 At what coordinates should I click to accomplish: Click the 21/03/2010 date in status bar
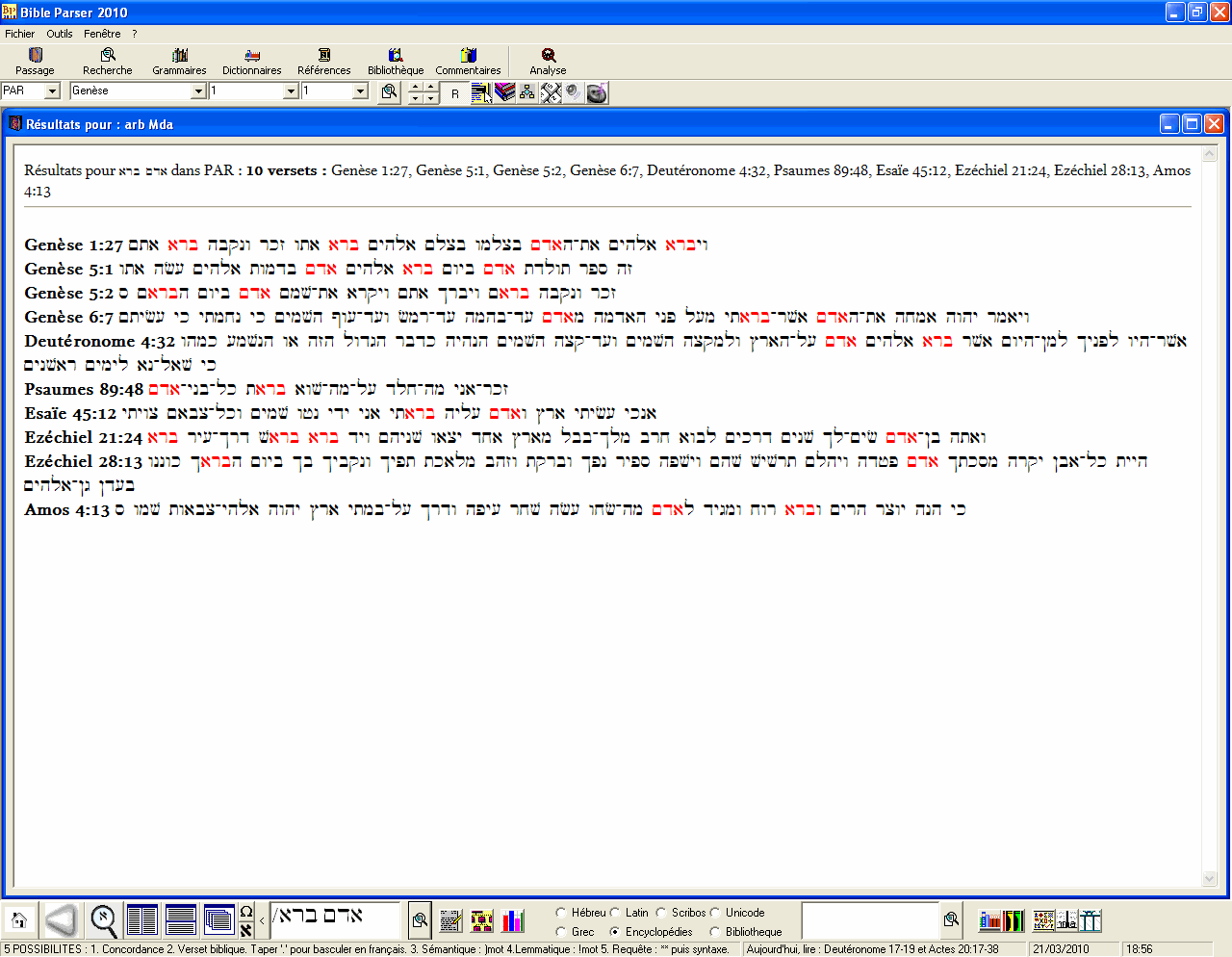pyautogui.click(x=1062, y=949)
